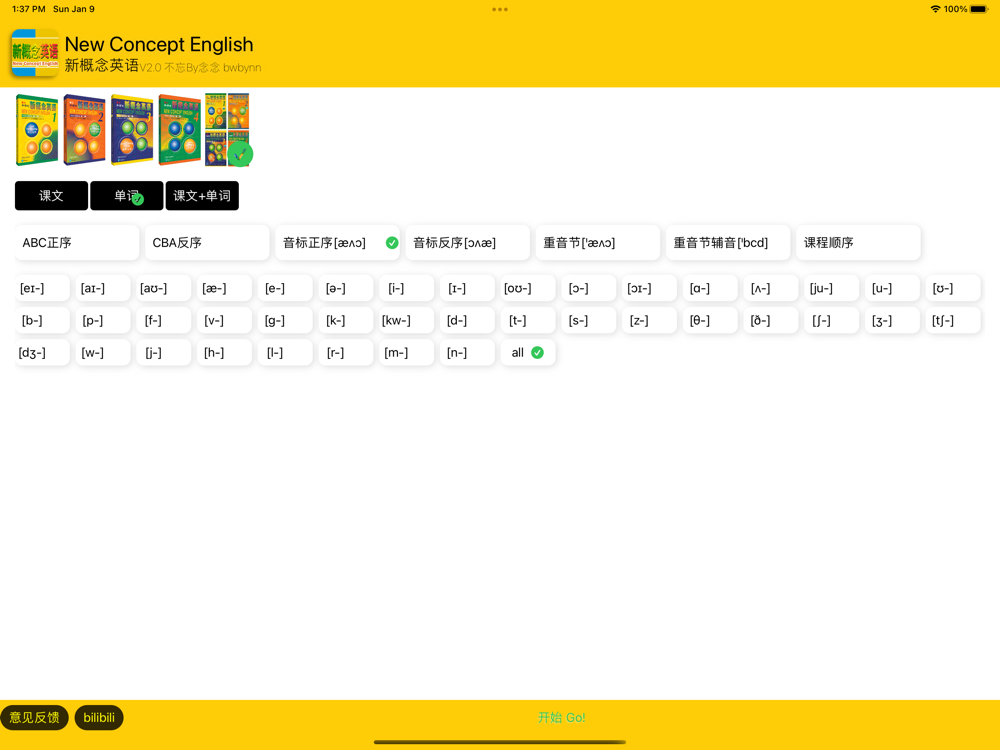Filter by consonant [θ-]

click(710, 320)
